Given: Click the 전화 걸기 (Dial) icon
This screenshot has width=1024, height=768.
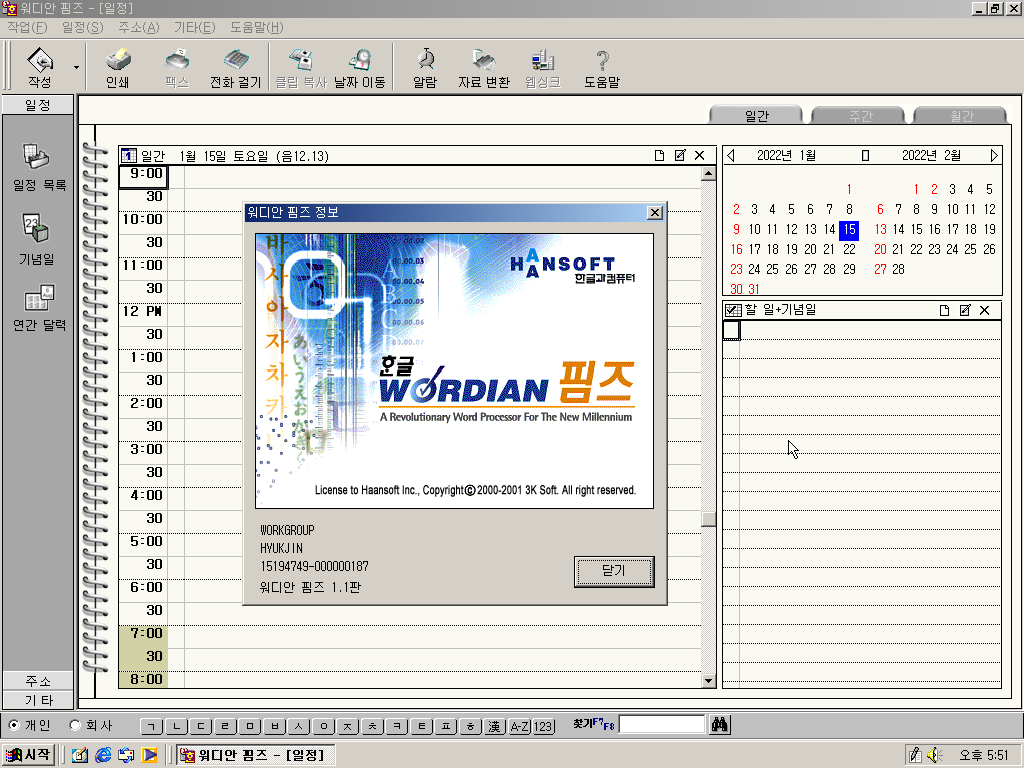Looking at the screenshot, I should [x=236, y=67].
